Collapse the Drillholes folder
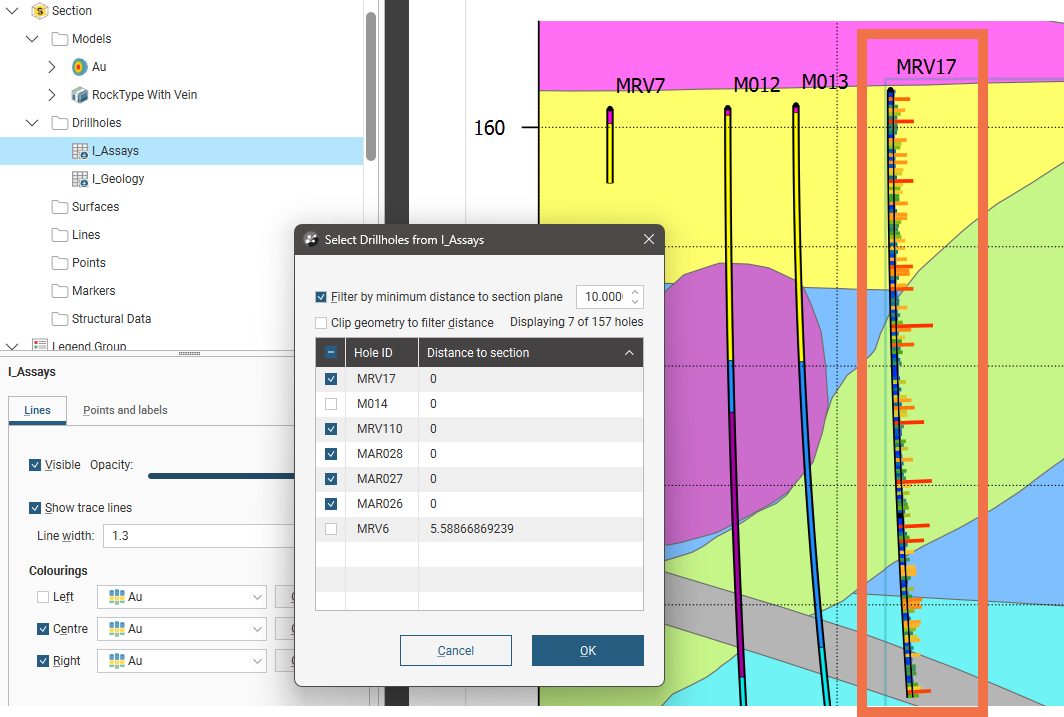The image size is (1064, 717). 32,123
